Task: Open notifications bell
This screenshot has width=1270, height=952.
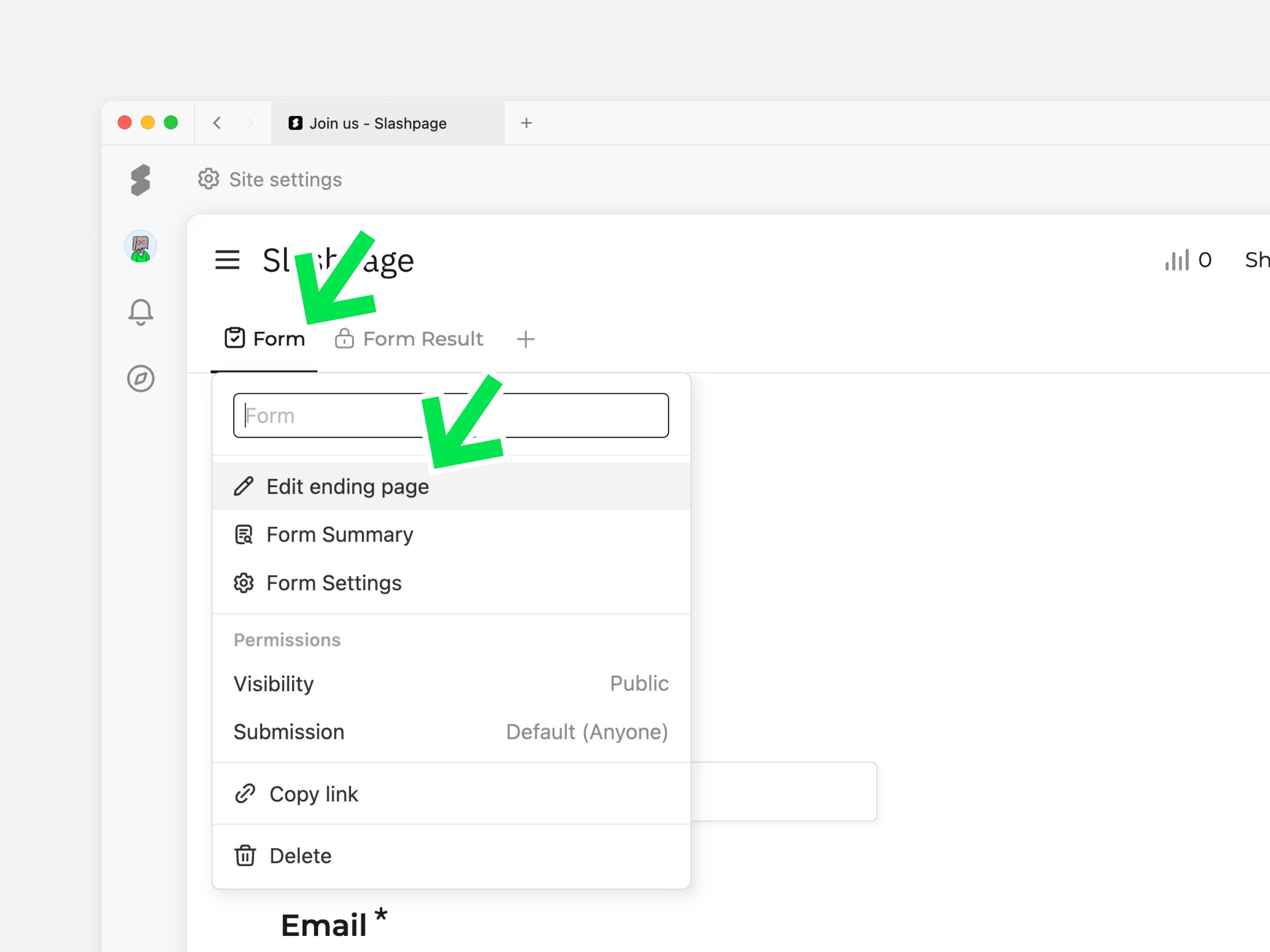Action: click(141, 313)
